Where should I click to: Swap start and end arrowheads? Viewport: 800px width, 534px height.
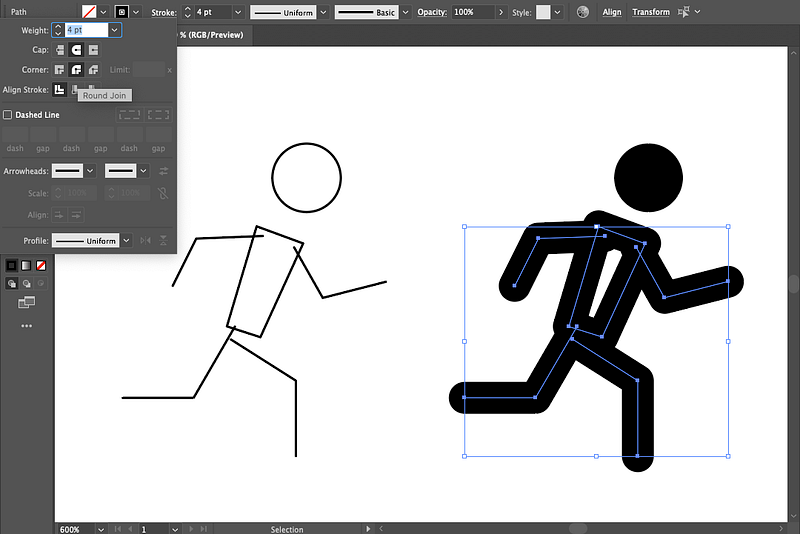pos(164,171)
